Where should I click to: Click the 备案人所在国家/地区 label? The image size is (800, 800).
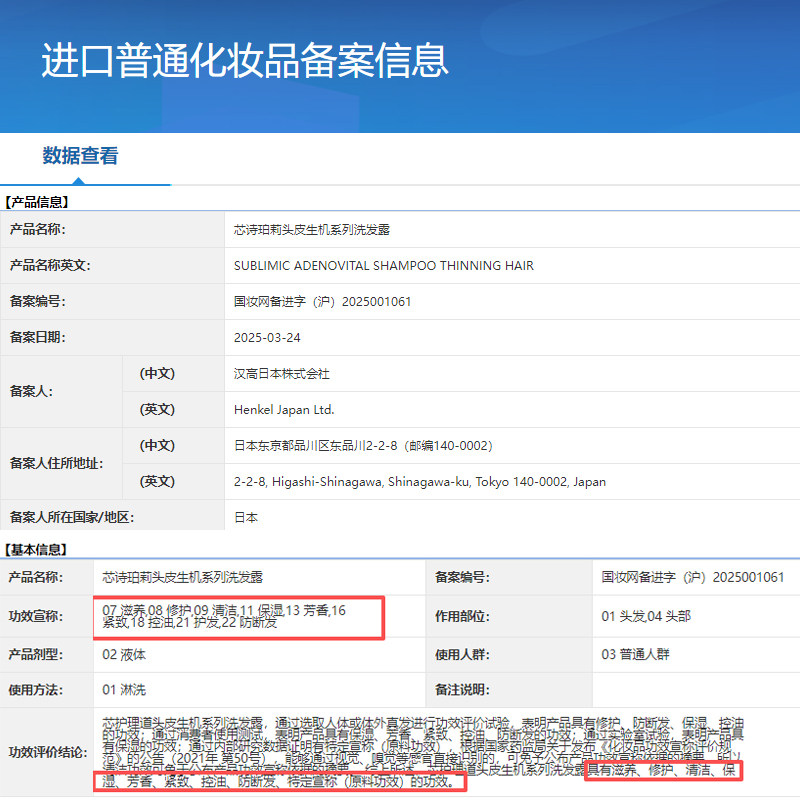(71, 517)
